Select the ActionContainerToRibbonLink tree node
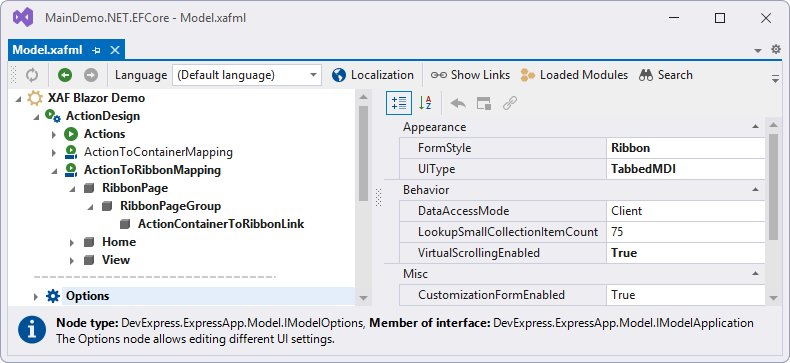The image size is (790, 363). tap(221, 224)
